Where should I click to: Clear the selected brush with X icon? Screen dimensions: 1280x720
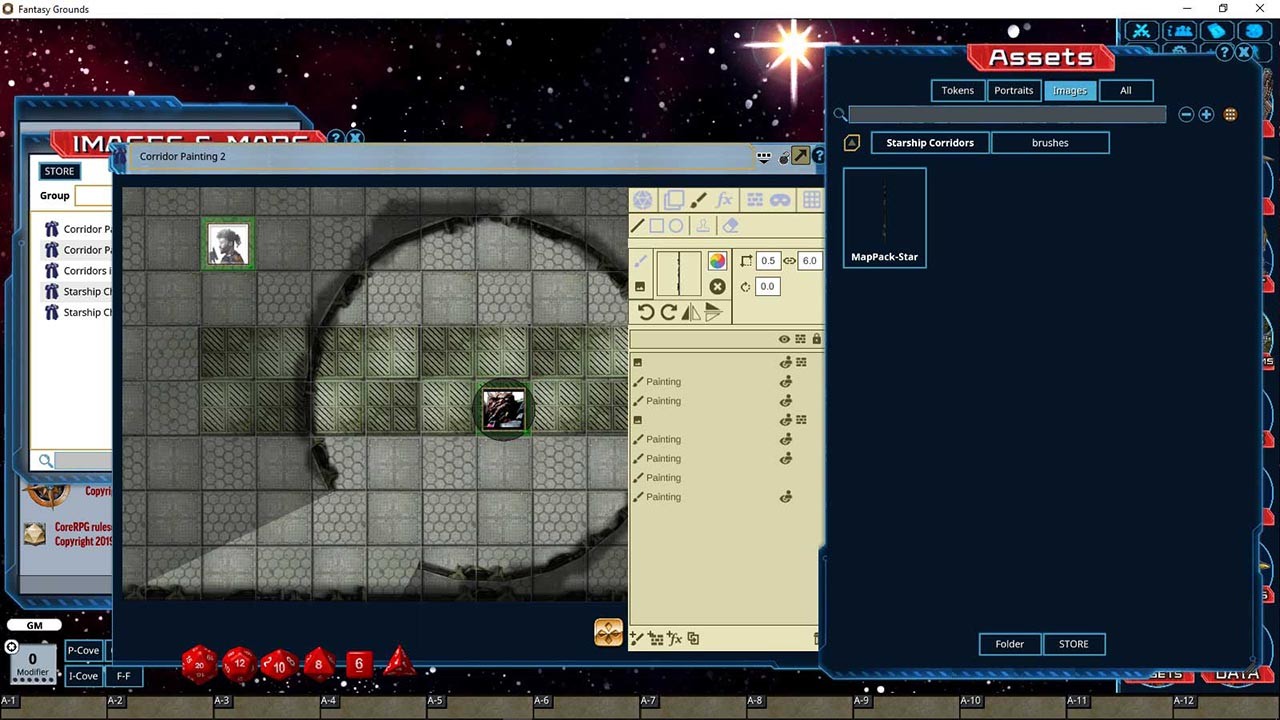717,287
